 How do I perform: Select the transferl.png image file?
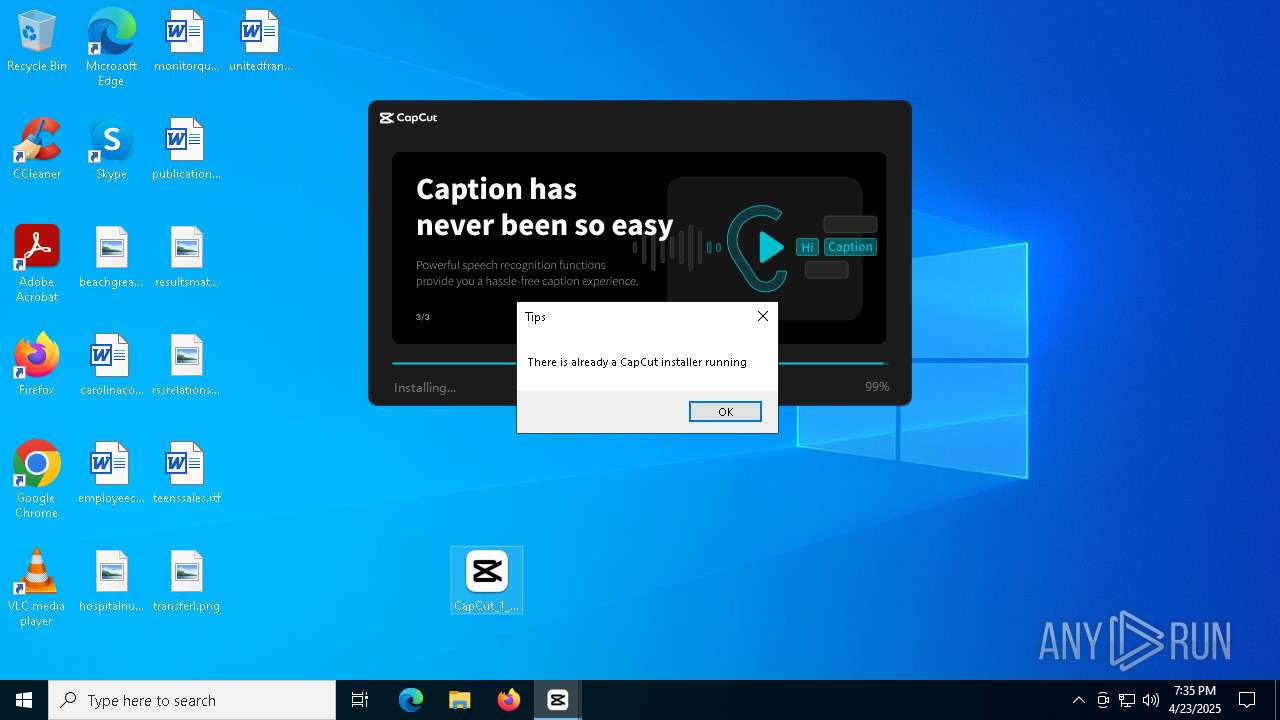click(x=186, y=582)
